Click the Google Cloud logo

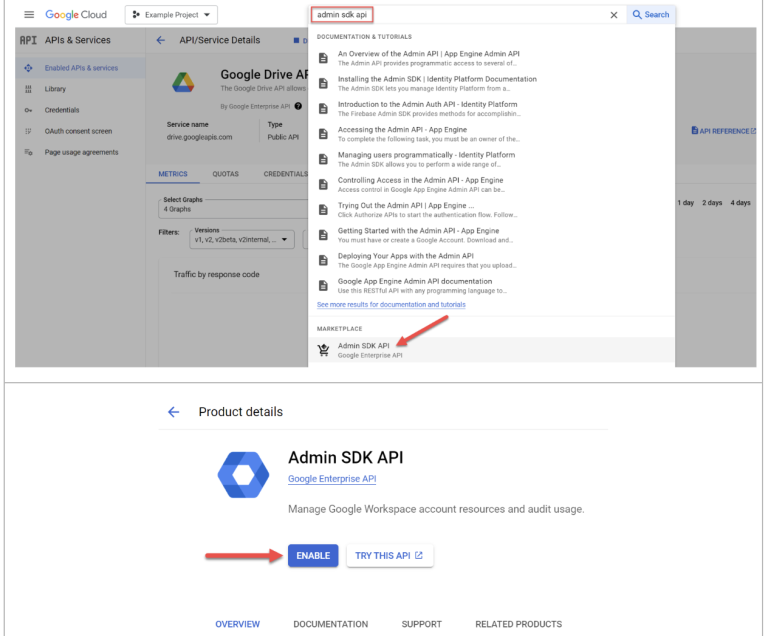click(x=76, y=15)
